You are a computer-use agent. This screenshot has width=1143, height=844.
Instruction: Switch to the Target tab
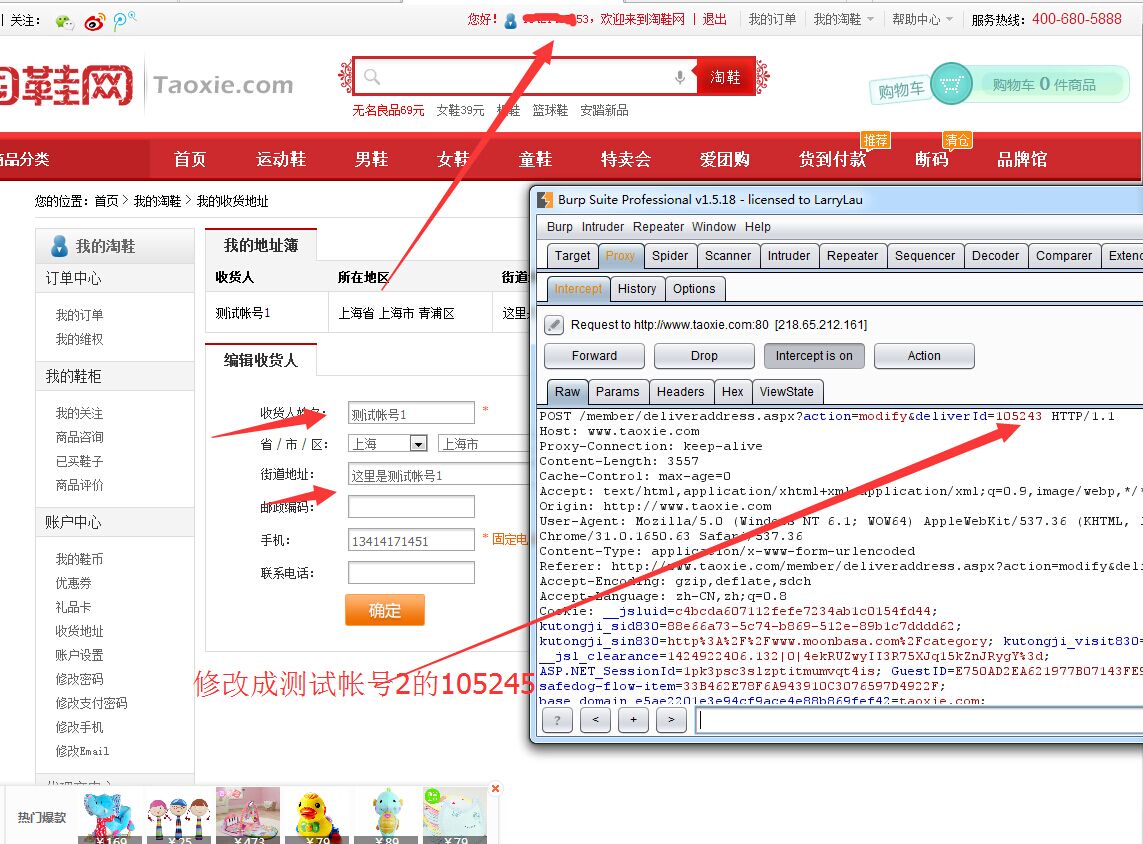pos(572,256)
